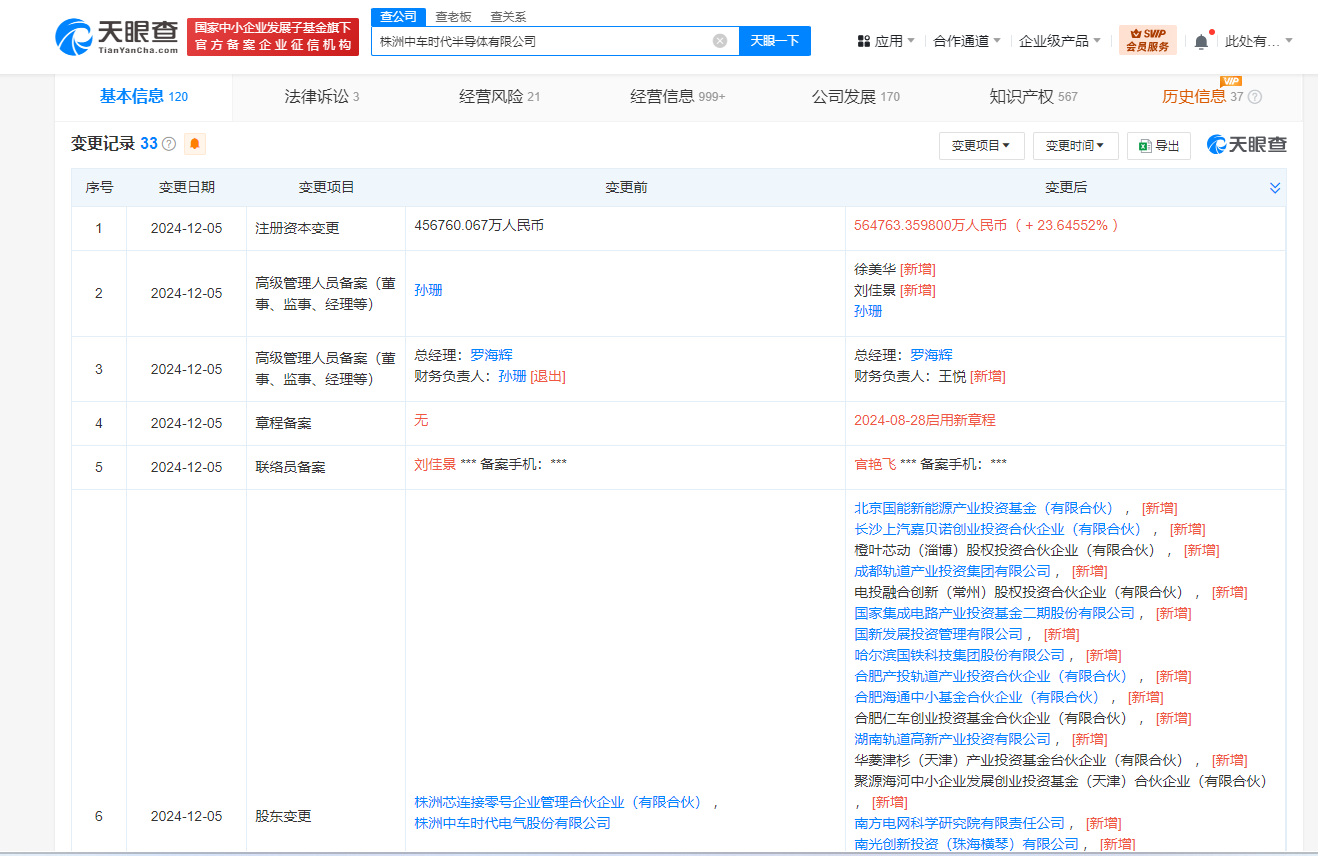The width and height of the screenshot is (1318, 856).
Task: Open 历史信息 VIP tab
Action: click(1202, 97)
